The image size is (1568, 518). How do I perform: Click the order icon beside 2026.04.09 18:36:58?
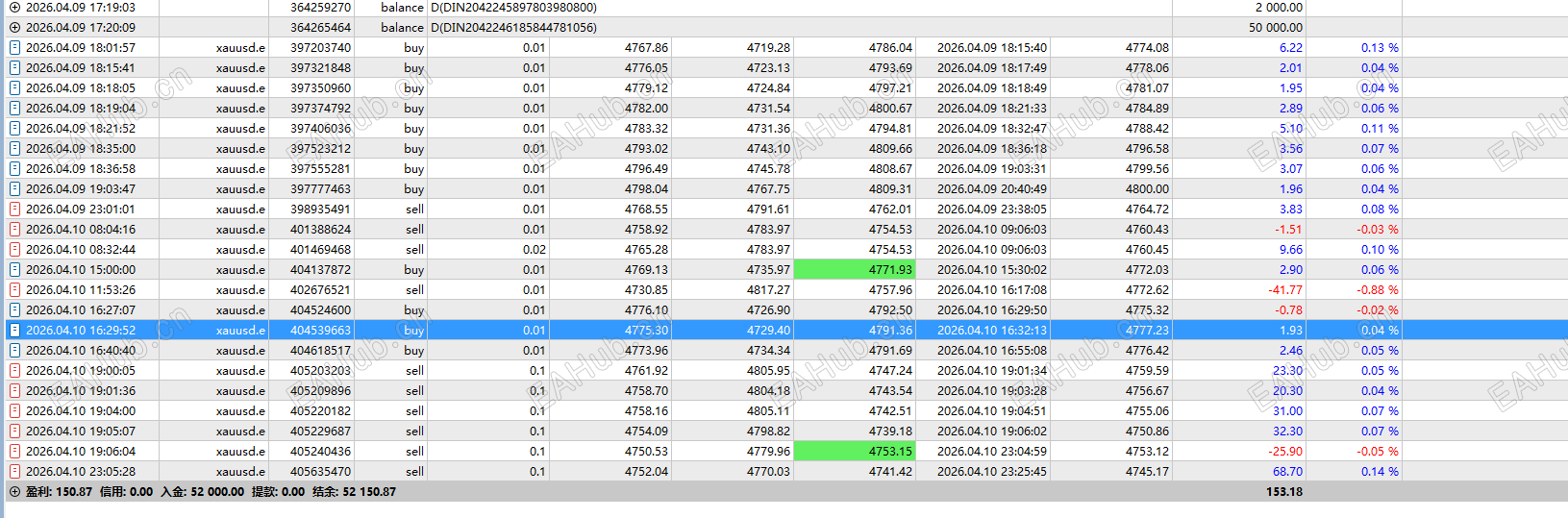(14, 168)
